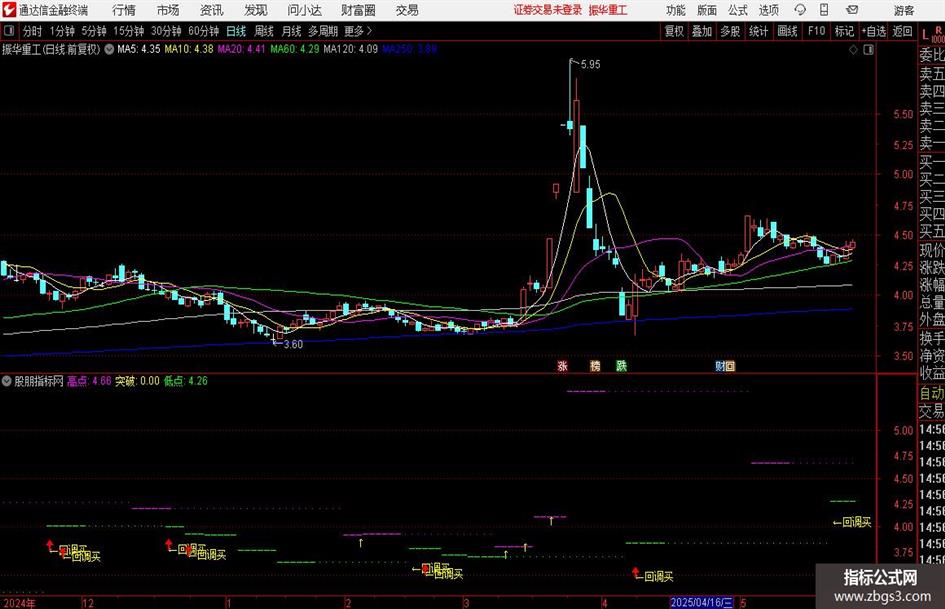Open the 版面 menu
The width and height of the screenshot is (945, 609).
pos(706,10)
